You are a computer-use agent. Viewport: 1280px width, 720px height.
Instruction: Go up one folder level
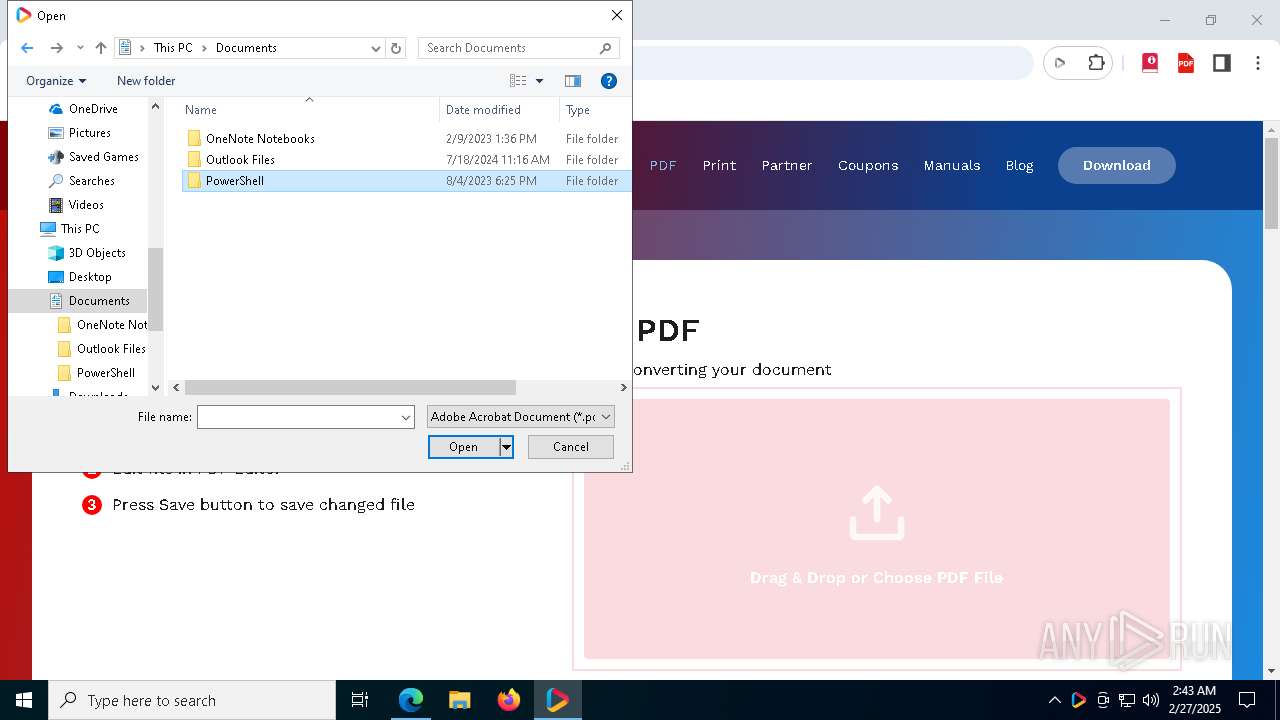100,48
